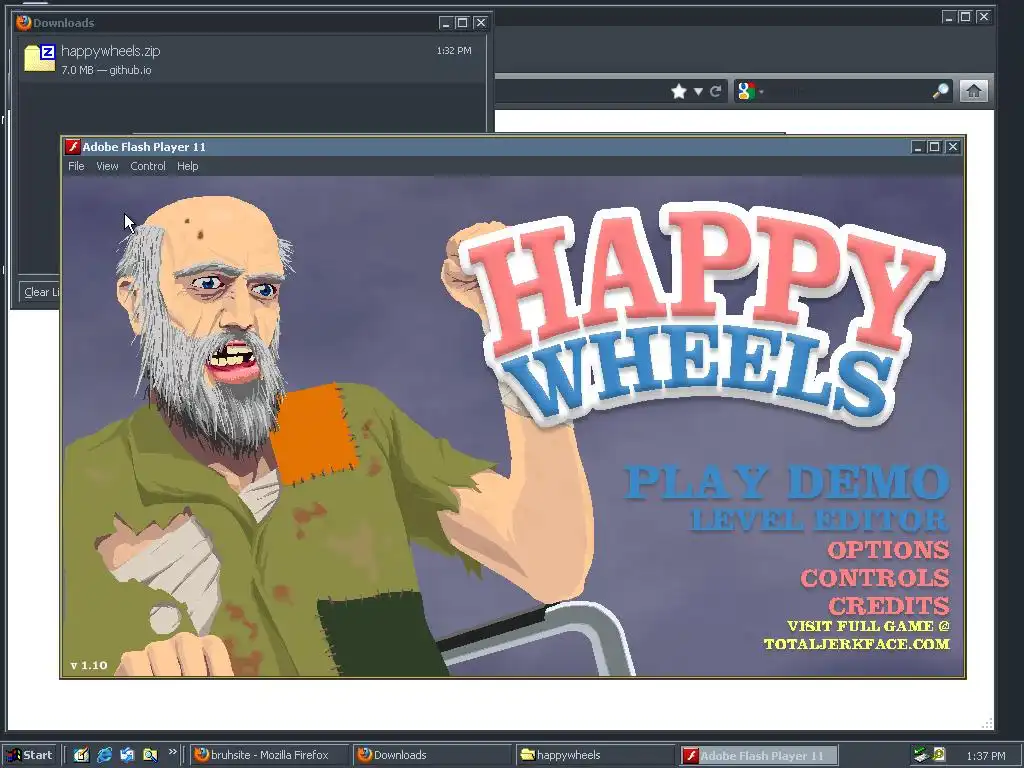This screenshot has width=1024, height=768.
Task: Maximize the Adobe Flash Player window
Action: point(935,147)
